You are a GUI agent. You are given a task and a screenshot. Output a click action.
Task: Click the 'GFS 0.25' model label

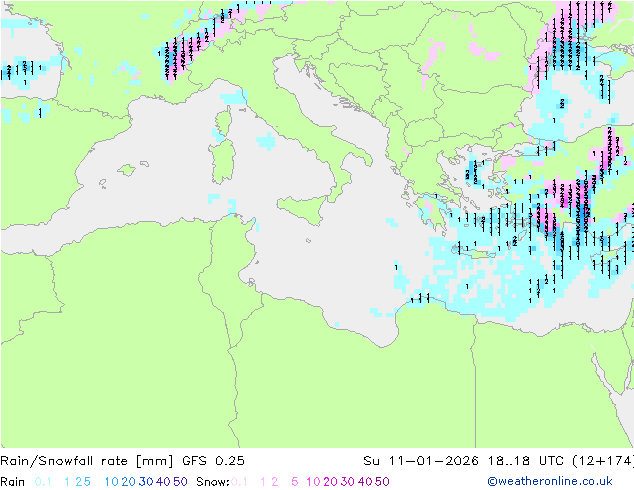pos(213,461)
